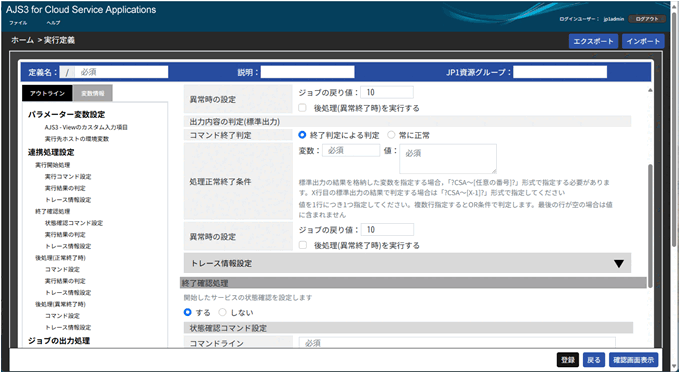
Task: Open 実行結果の判定 under 終了確認処理 in the outline
Action: (x=65, y=235)
